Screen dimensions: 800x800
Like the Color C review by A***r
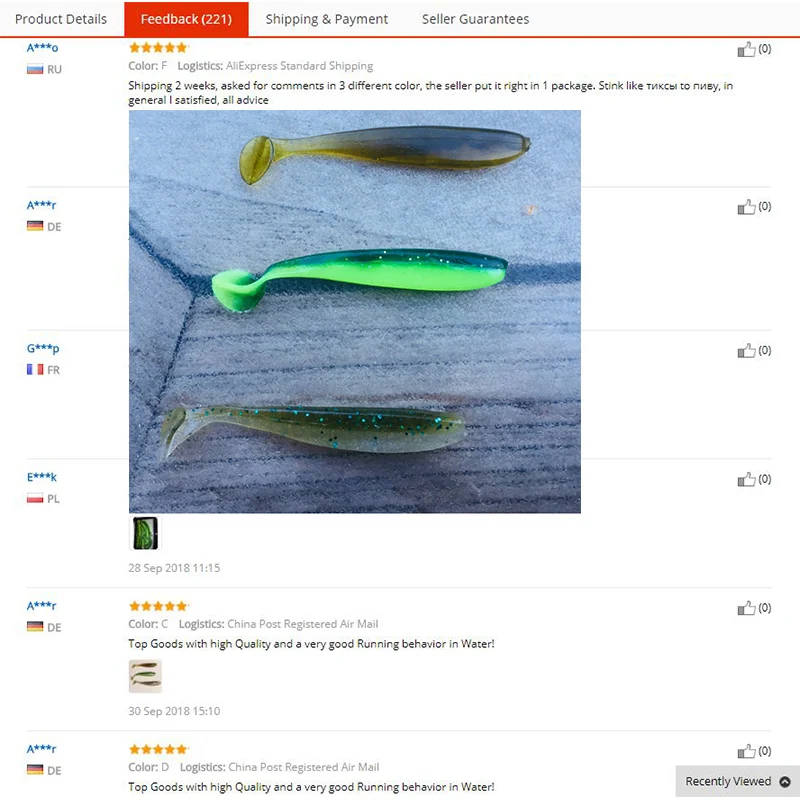[746, 608]
